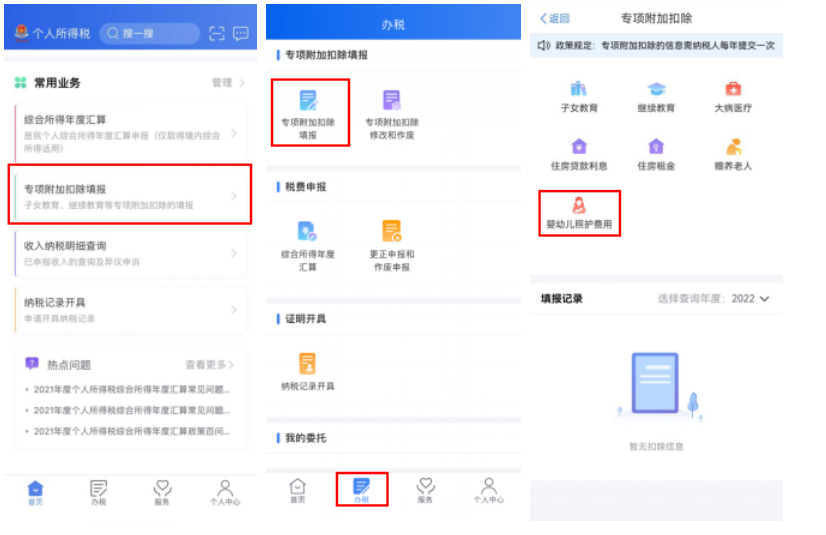The width and height of the screenshot is (826, 535).
Task: Expand 管理 chevron beside 常用业务
Action: tap(228, 83)
